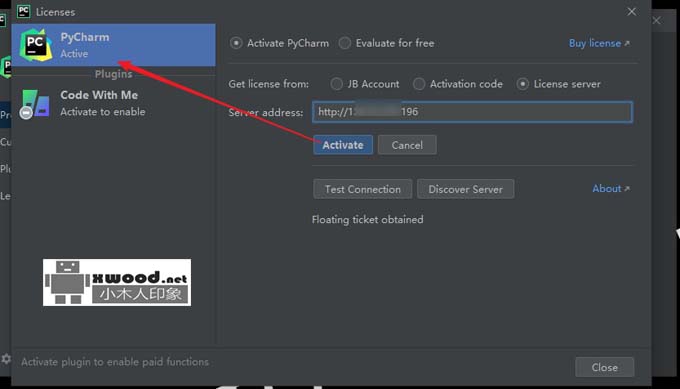Viewport: 680px width, 389px height.
Task: Click 'Activate plugin to enable paid functions' text
Action: (x=115, y=362)
